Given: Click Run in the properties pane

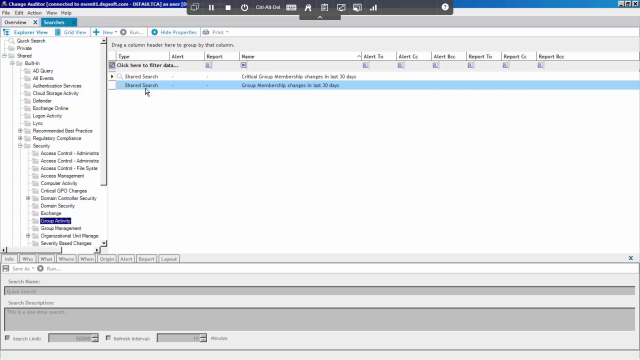Looking at the screenshot, I should pos(49,269).
